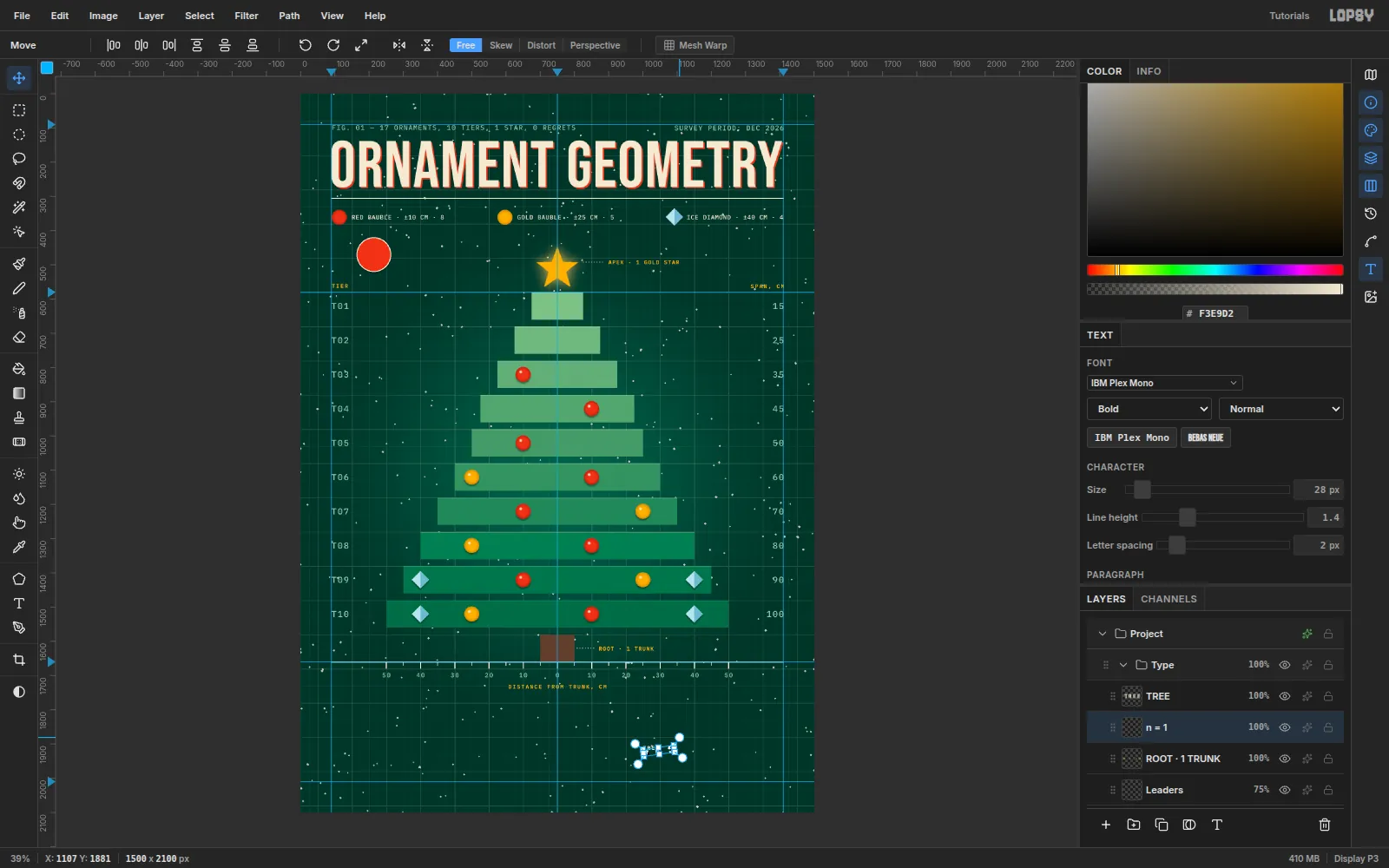Select the elliptical marquee tool
This screenshot has width=1389, height=868.
click(18, 135)
